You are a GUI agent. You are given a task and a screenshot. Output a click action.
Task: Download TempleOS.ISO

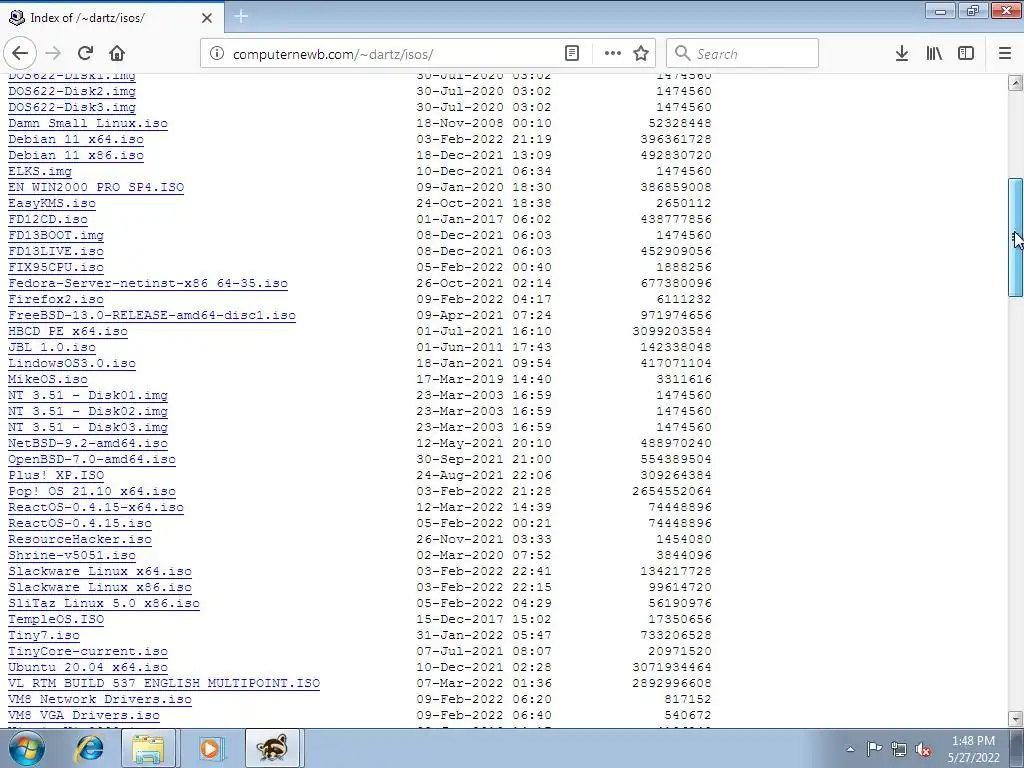(56, 619)
